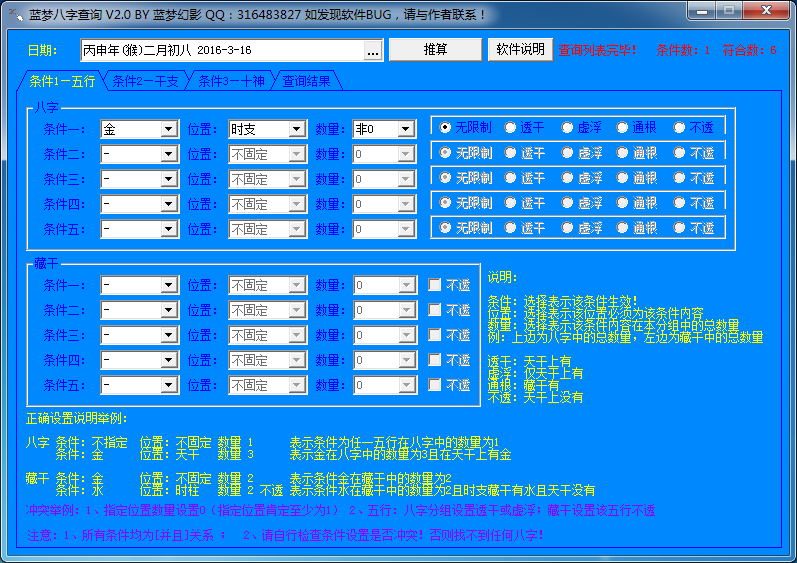This screenshot has width=797, height=563.
Task: Expand 八字 条件一 数量 dropdown showing 非0
Action: [x=406, y=129]
